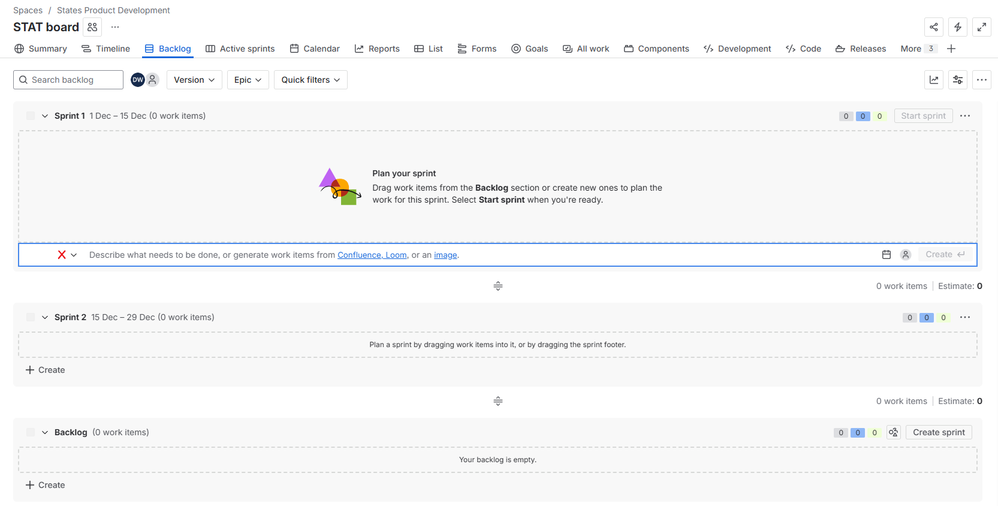Tick the Backlog section select checkbox
This screenshot has height=506, width=998.
tap(31, 432)
